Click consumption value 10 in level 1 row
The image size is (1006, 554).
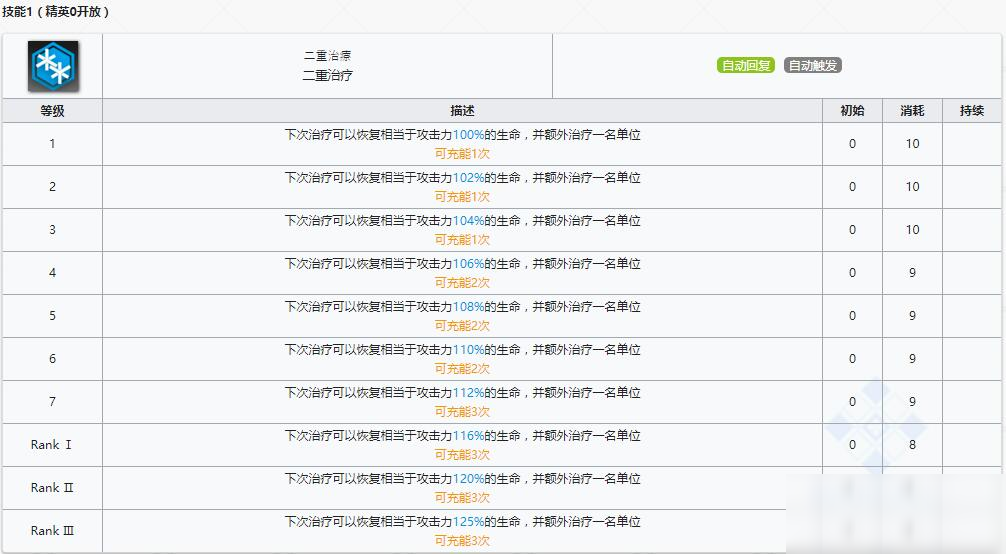coord(912,144)
